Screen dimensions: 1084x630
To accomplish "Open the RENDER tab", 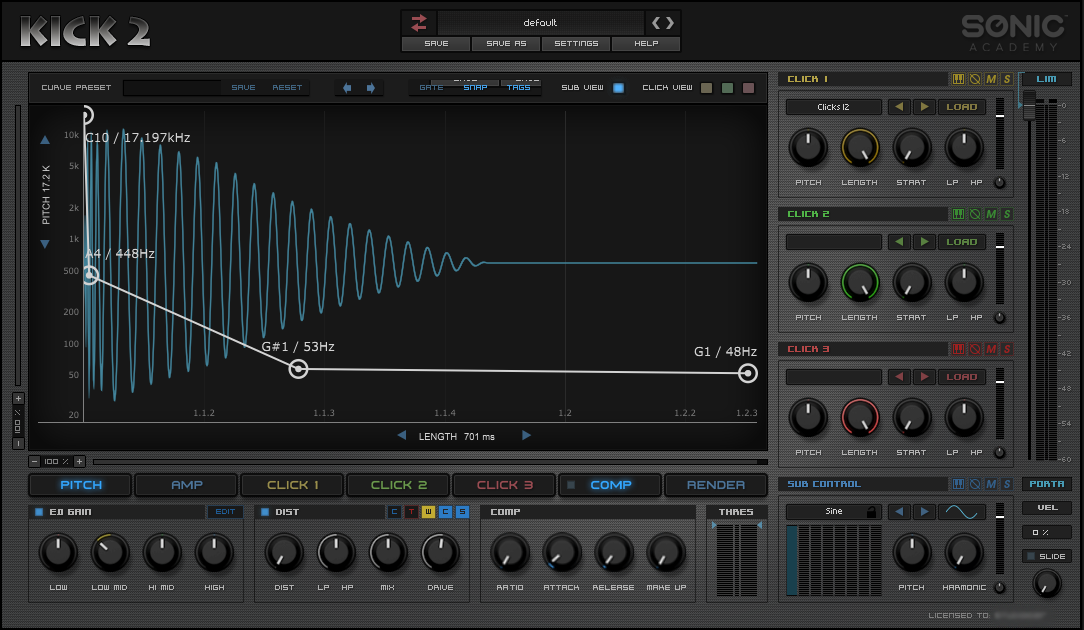I will pyautogui.click(x=716, y=485).
